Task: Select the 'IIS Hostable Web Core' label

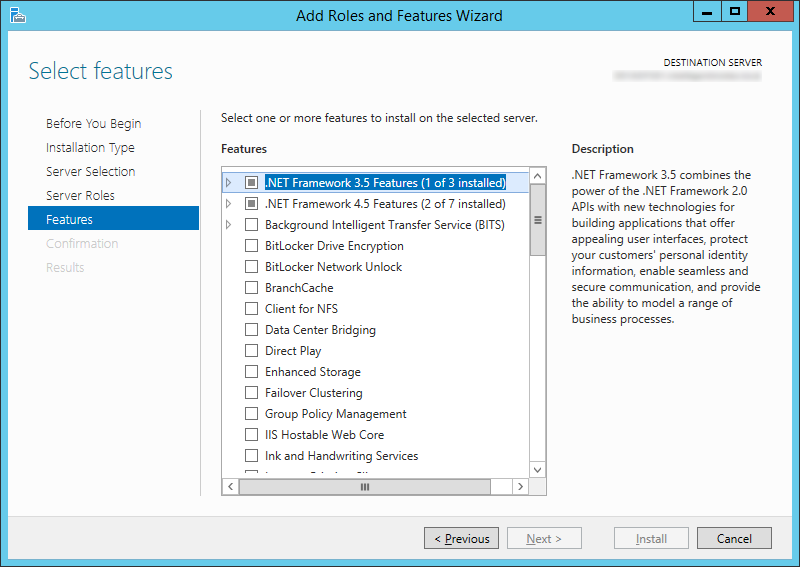Action: [324, 434]
